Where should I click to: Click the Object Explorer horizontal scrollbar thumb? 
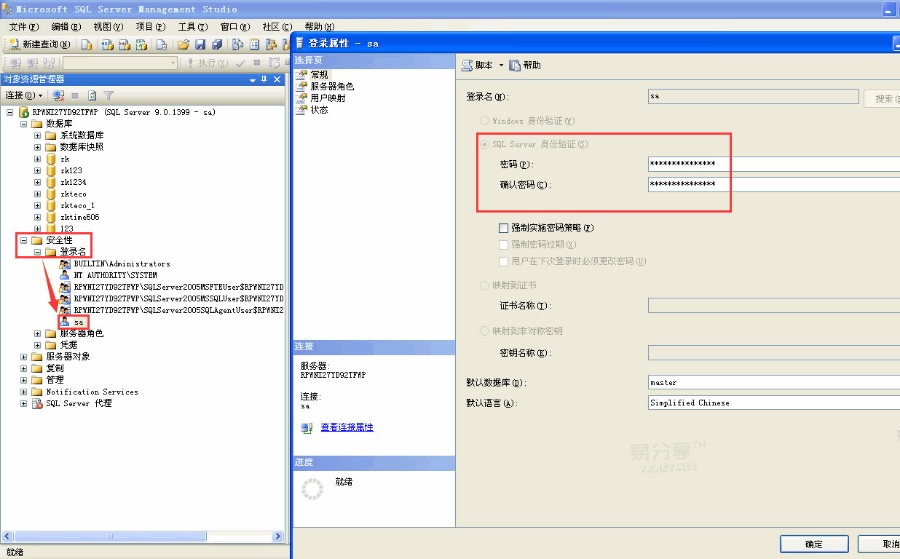(110, 536)
